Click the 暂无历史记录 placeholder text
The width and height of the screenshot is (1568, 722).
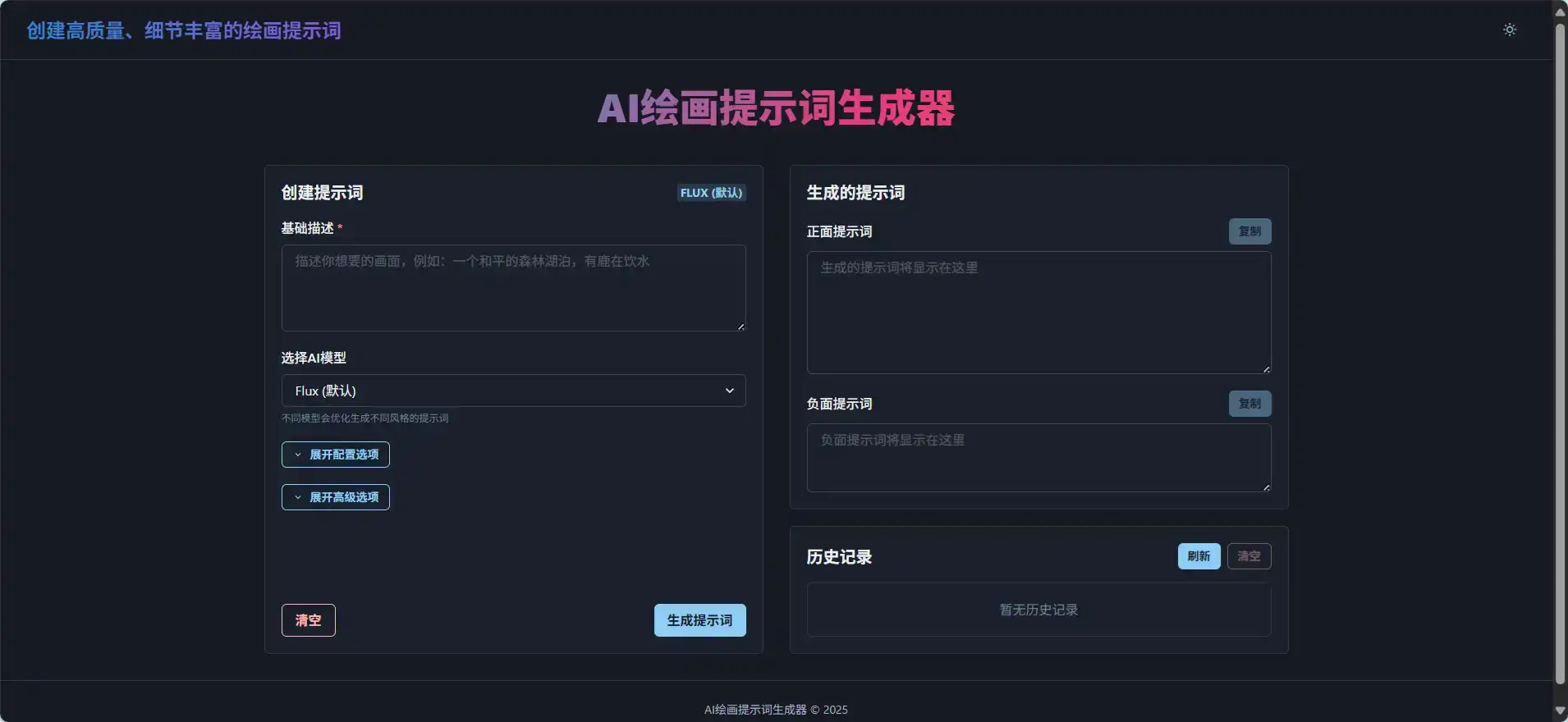(1038, 610)
